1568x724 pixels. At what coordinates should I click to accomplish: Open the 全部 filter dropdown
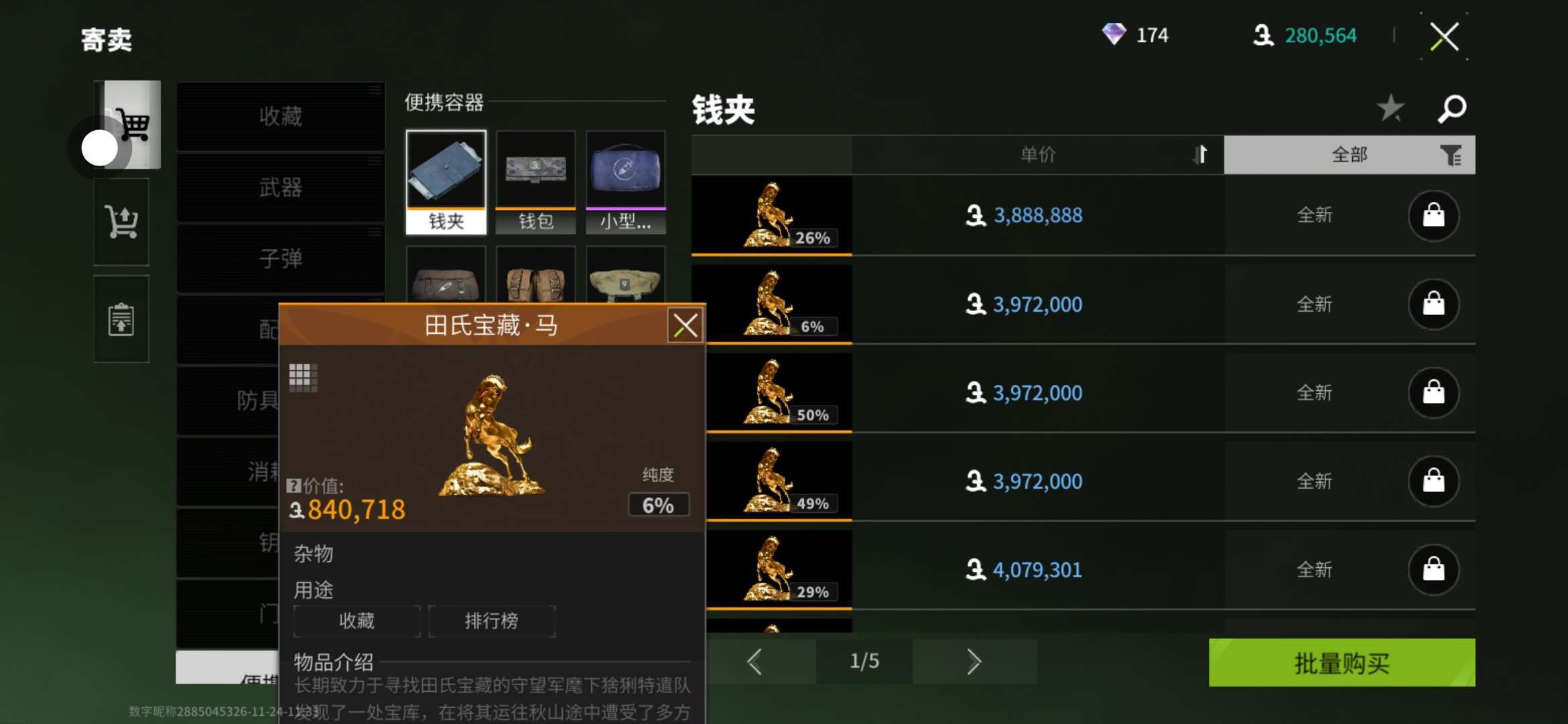(1350, 155)
